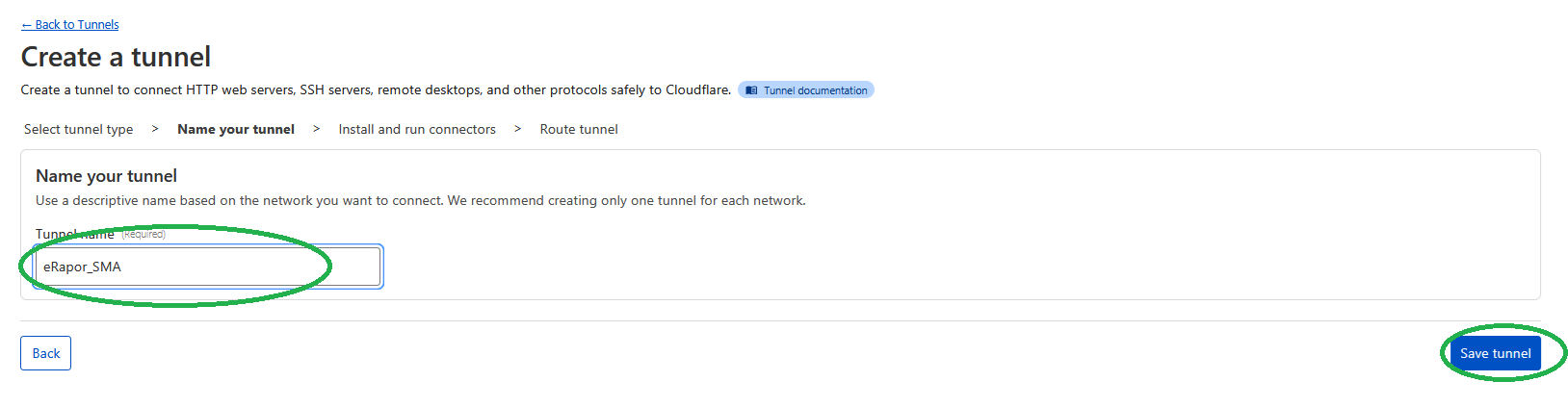Click the 'Tunnel name' field label
The height and width of the screenshot is (407, 1568).
[x=74, y=234]
